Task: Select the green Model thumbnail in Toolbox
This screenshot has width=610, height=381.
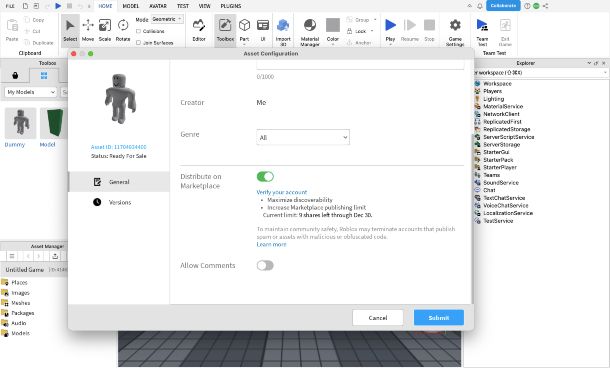Action: pos(53,123)
